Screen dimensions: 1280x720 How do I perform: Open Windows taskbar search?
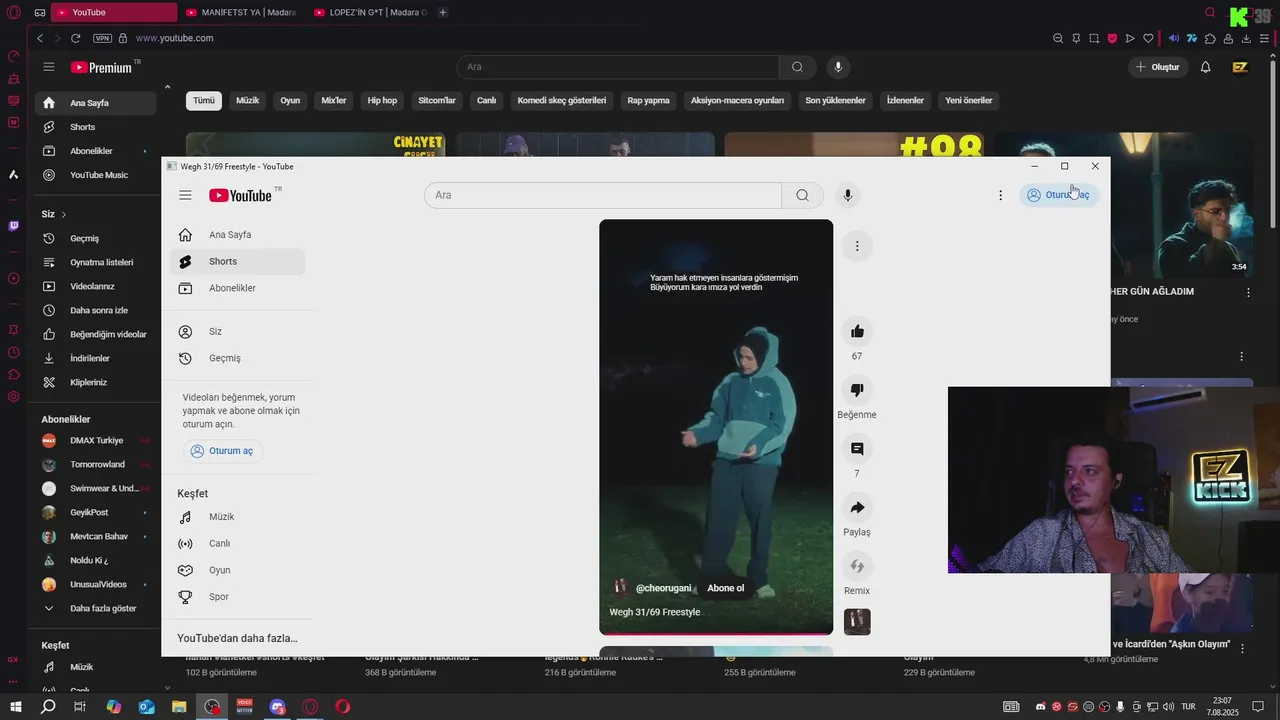pyautogui.click(x=48, y=706)
